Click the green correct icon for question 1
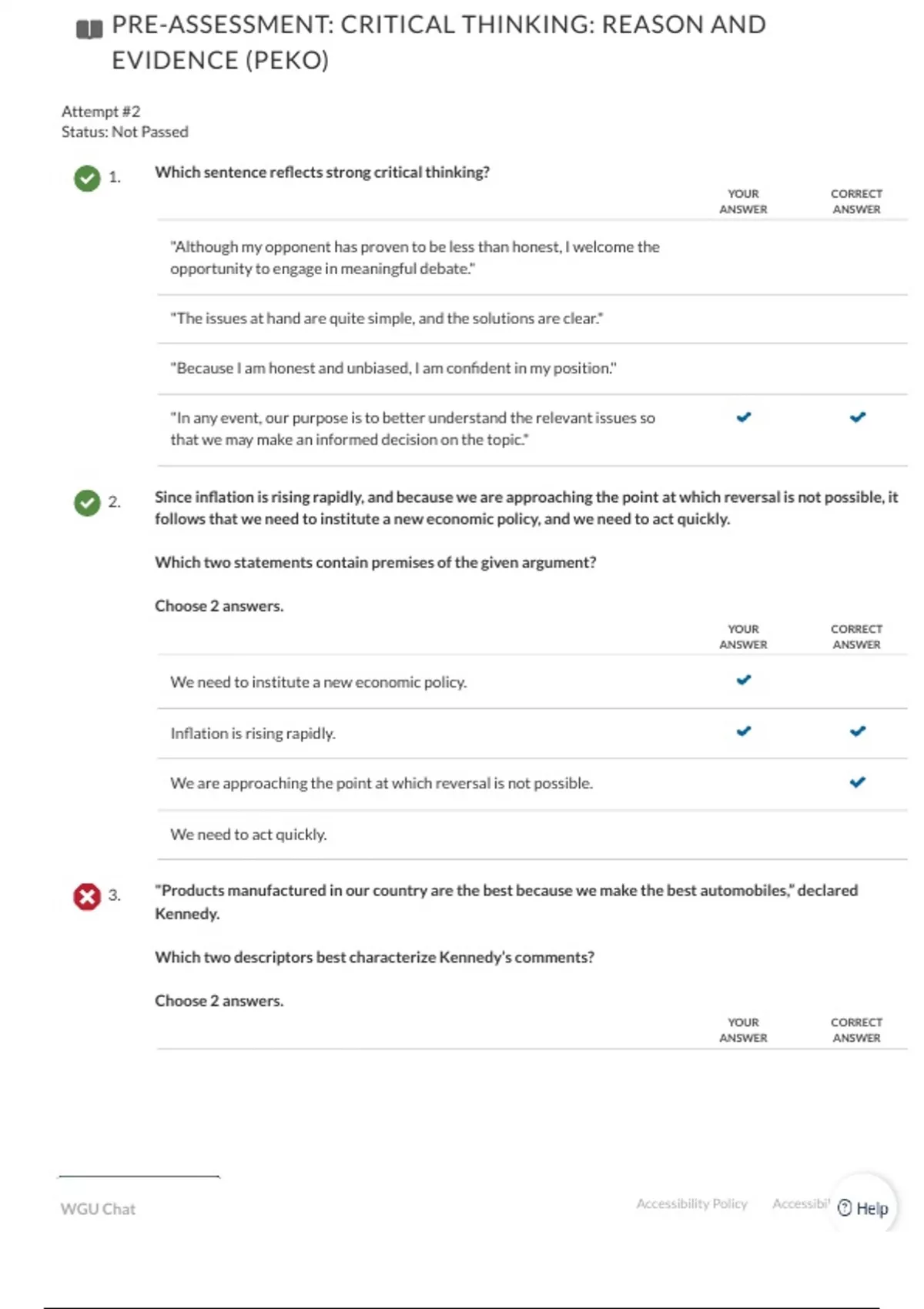This screenshot has height=1309, width=924. click(x=87, y=178)
